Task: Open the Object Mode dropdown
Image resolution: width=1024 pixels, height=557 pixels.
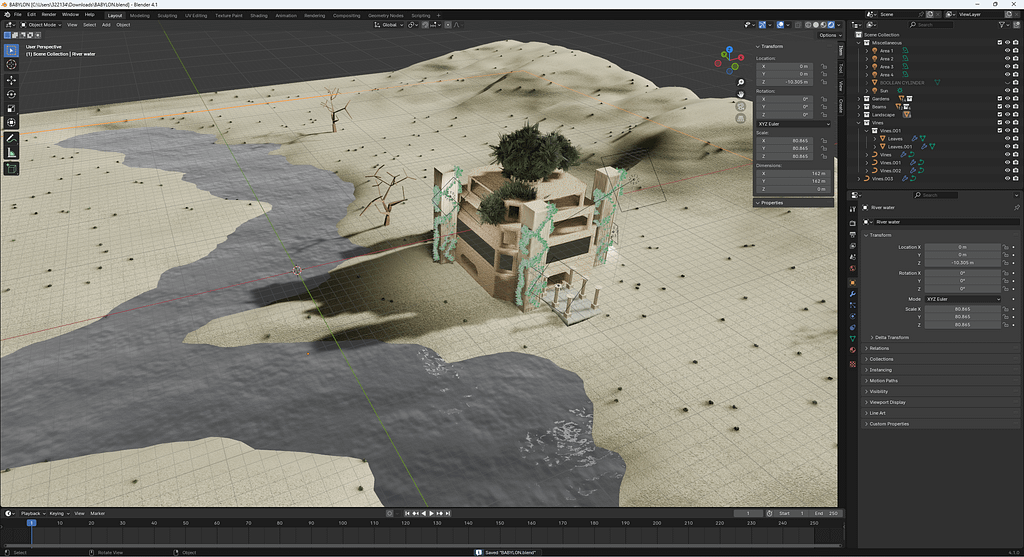Action: pos(44,25)
